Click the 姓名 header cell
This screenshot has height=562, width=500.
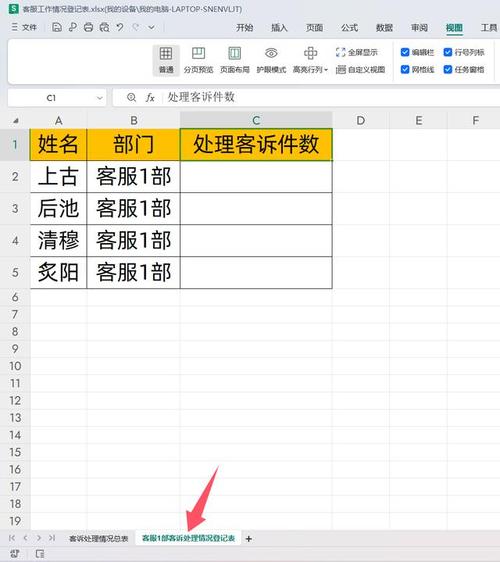point(58,144)
